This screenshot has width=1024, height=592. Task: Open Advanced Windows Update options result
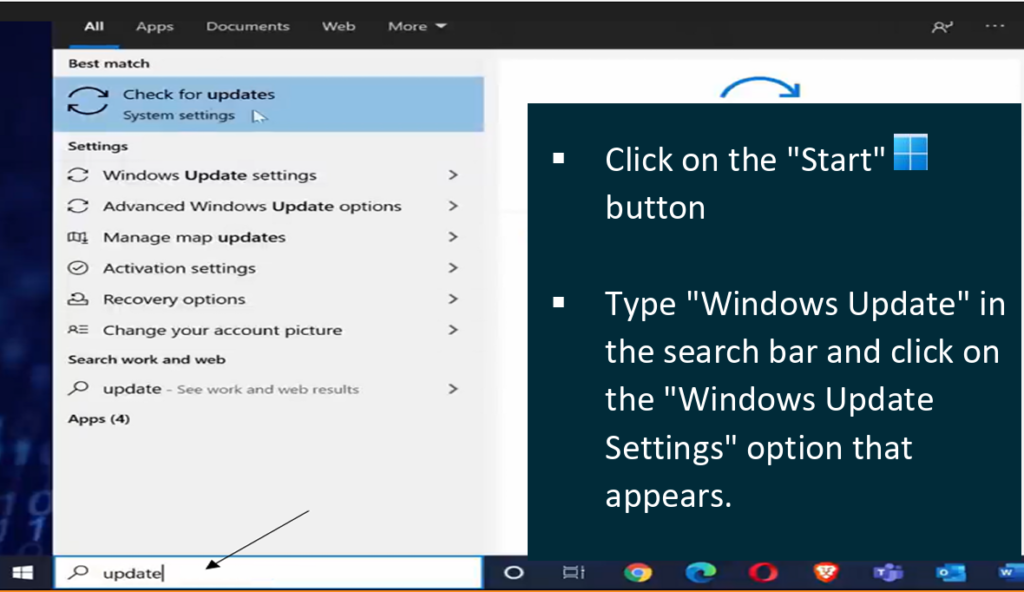point(252,206)
